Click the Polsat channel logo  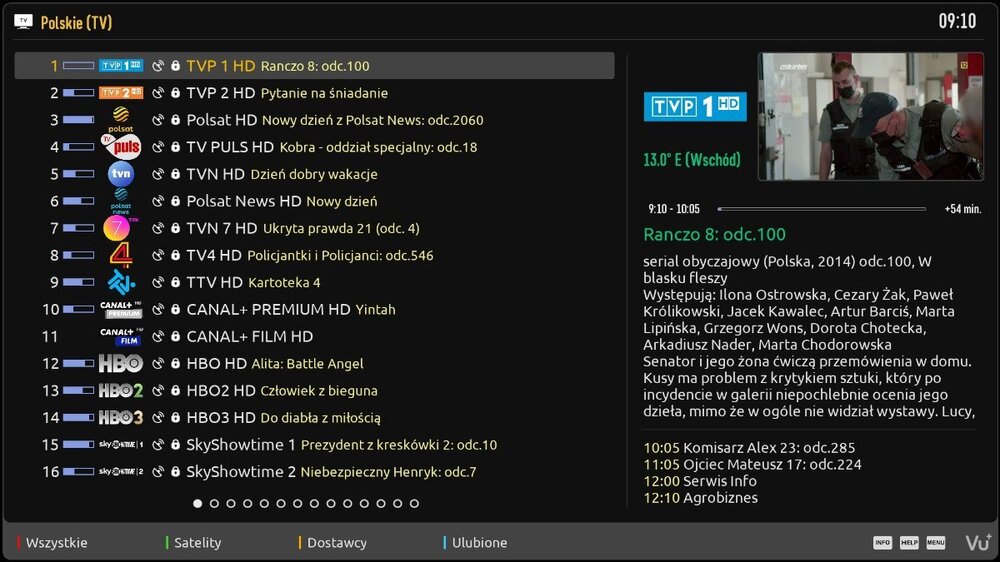point(121,119)
